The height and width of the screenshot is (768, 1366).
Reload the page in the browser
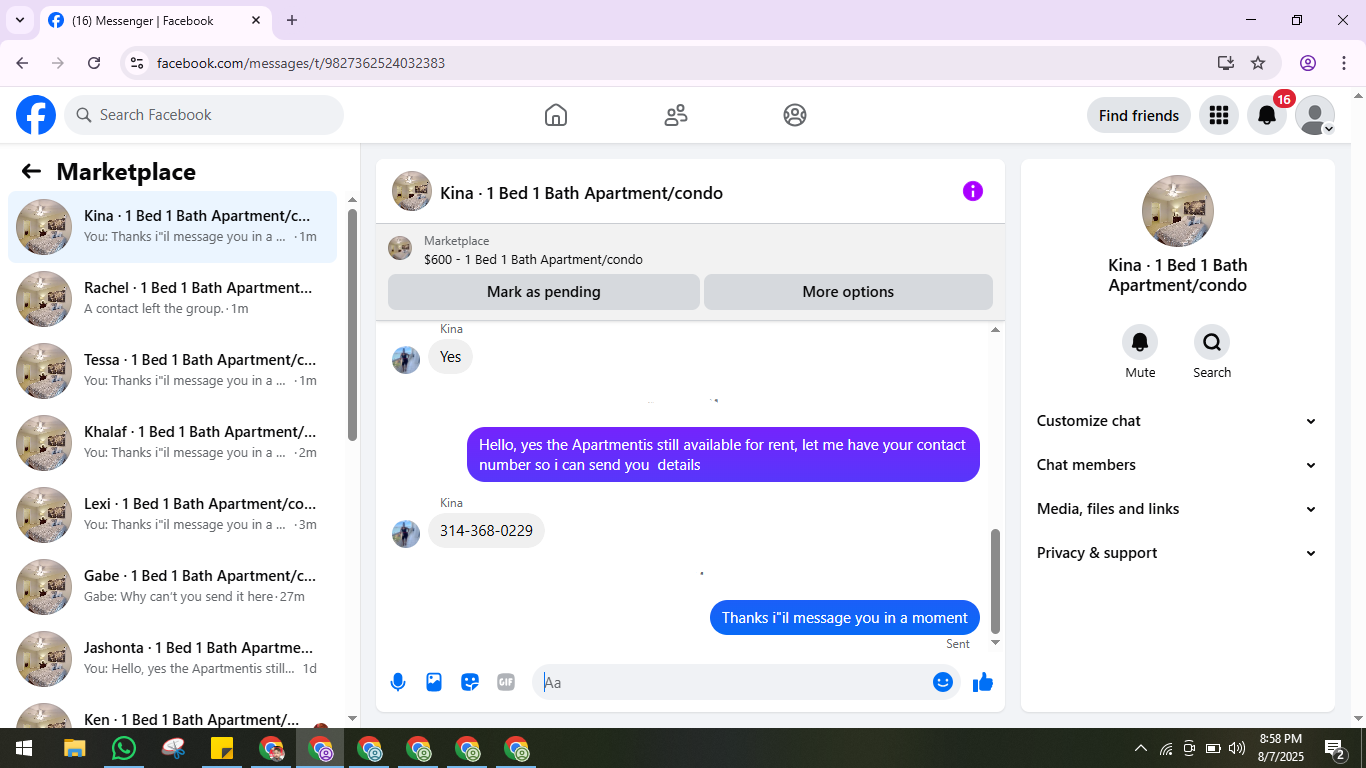(94, 63)
